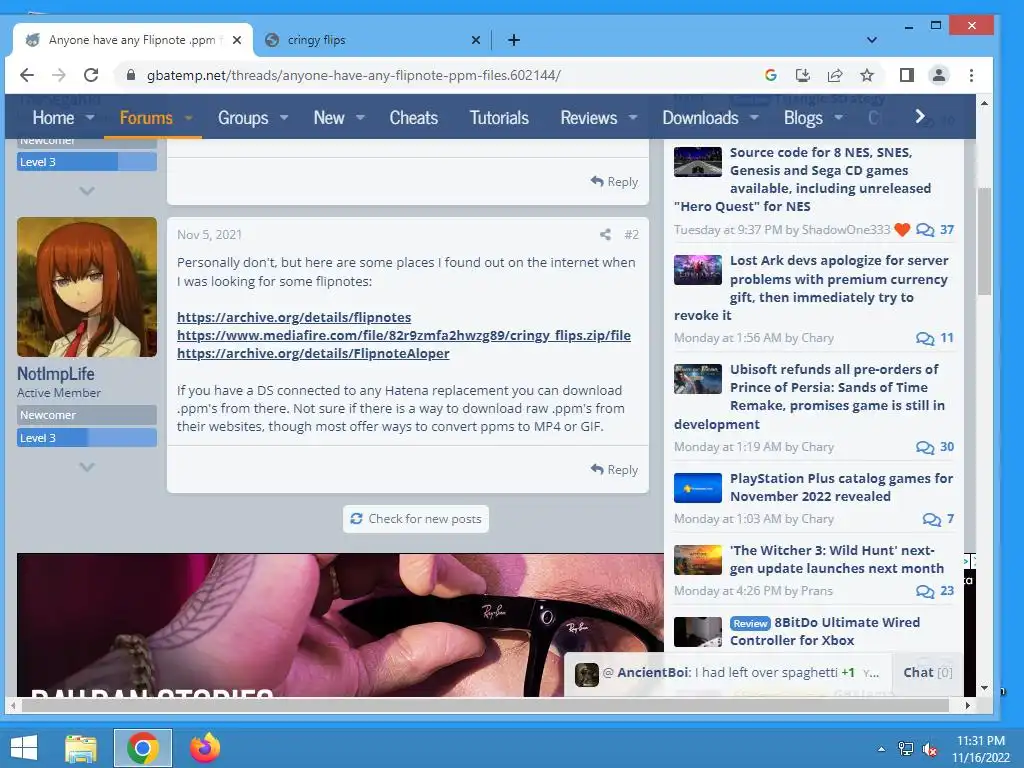The width and height of the screenshot is (1024, 768).
Task: Expand the Home menu dropdown arrow
Action: (90, 118)
